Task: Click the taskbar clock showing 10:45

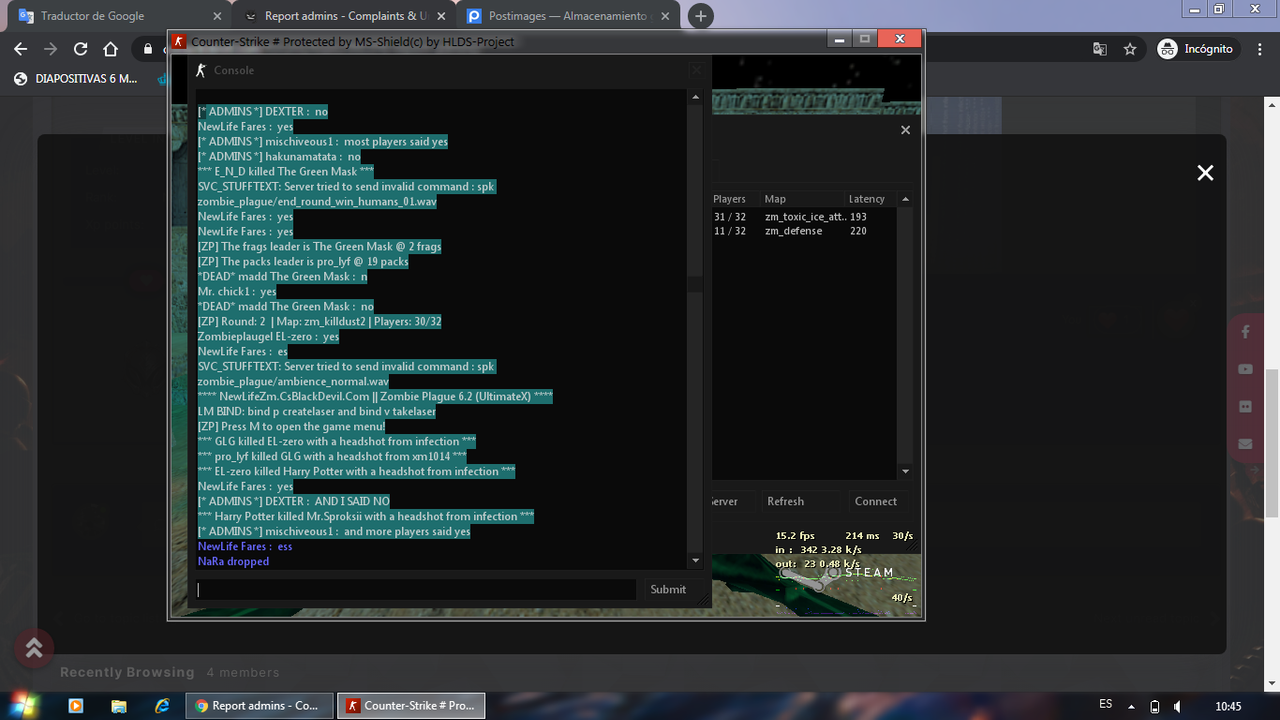Action: point(1228,706)
